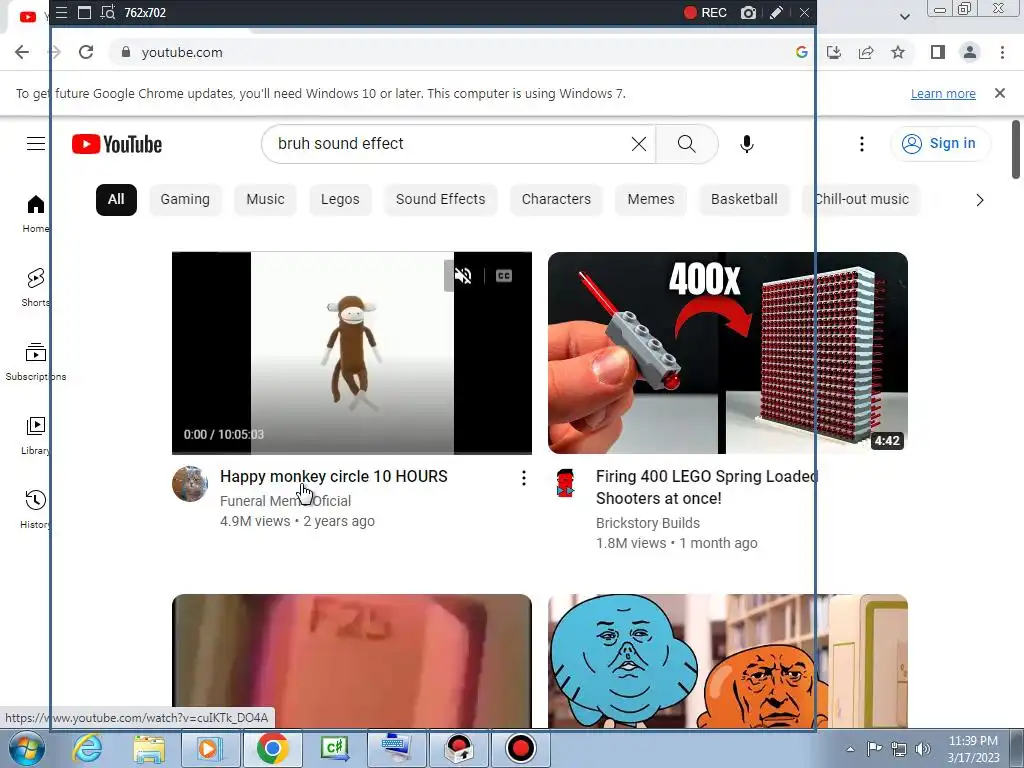Open YouTube settings three-dot menu
This screenshot has width=1024, height=768.
[x=861, y=144]
